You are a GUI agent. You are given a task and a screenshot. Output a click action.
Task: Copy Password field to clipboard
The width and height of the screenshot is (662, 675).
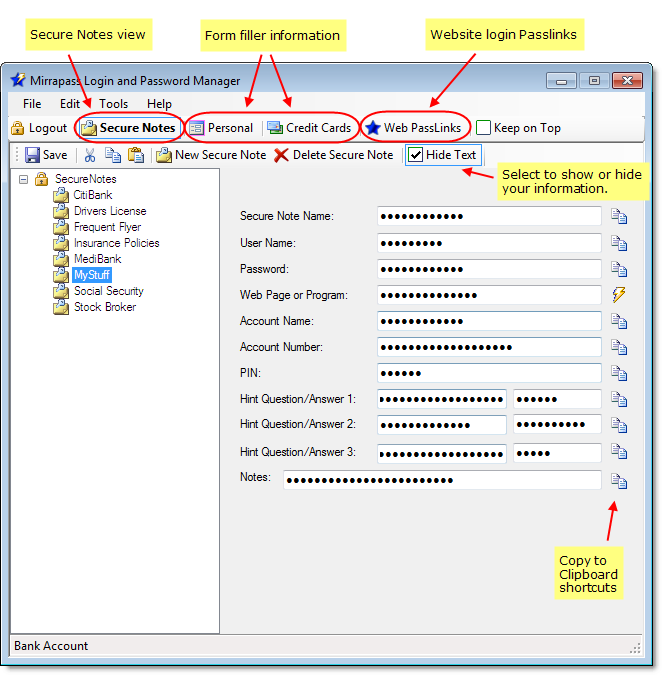click(x=619, y=269)
